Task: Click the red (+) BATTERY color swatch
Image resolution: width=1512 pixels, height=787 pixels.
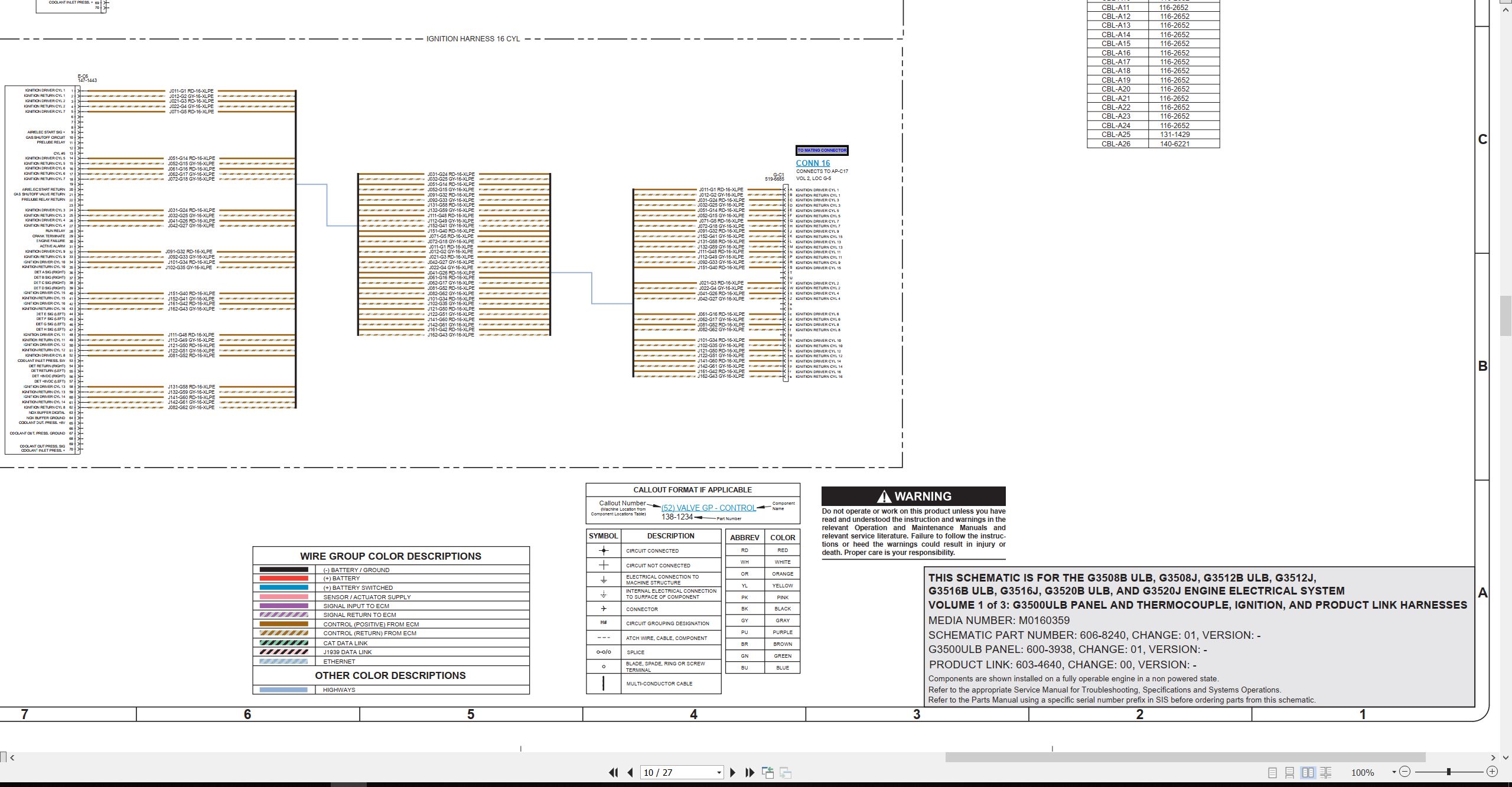Action: 283,579
